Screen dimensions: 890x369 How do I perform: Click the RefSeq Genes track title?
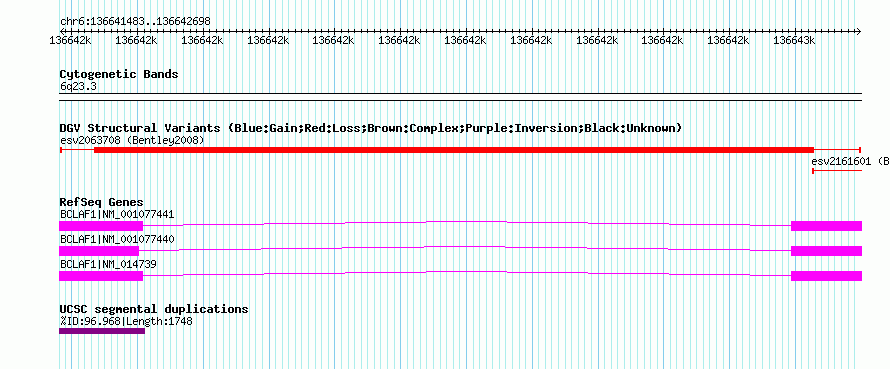[x=101, y=202]
